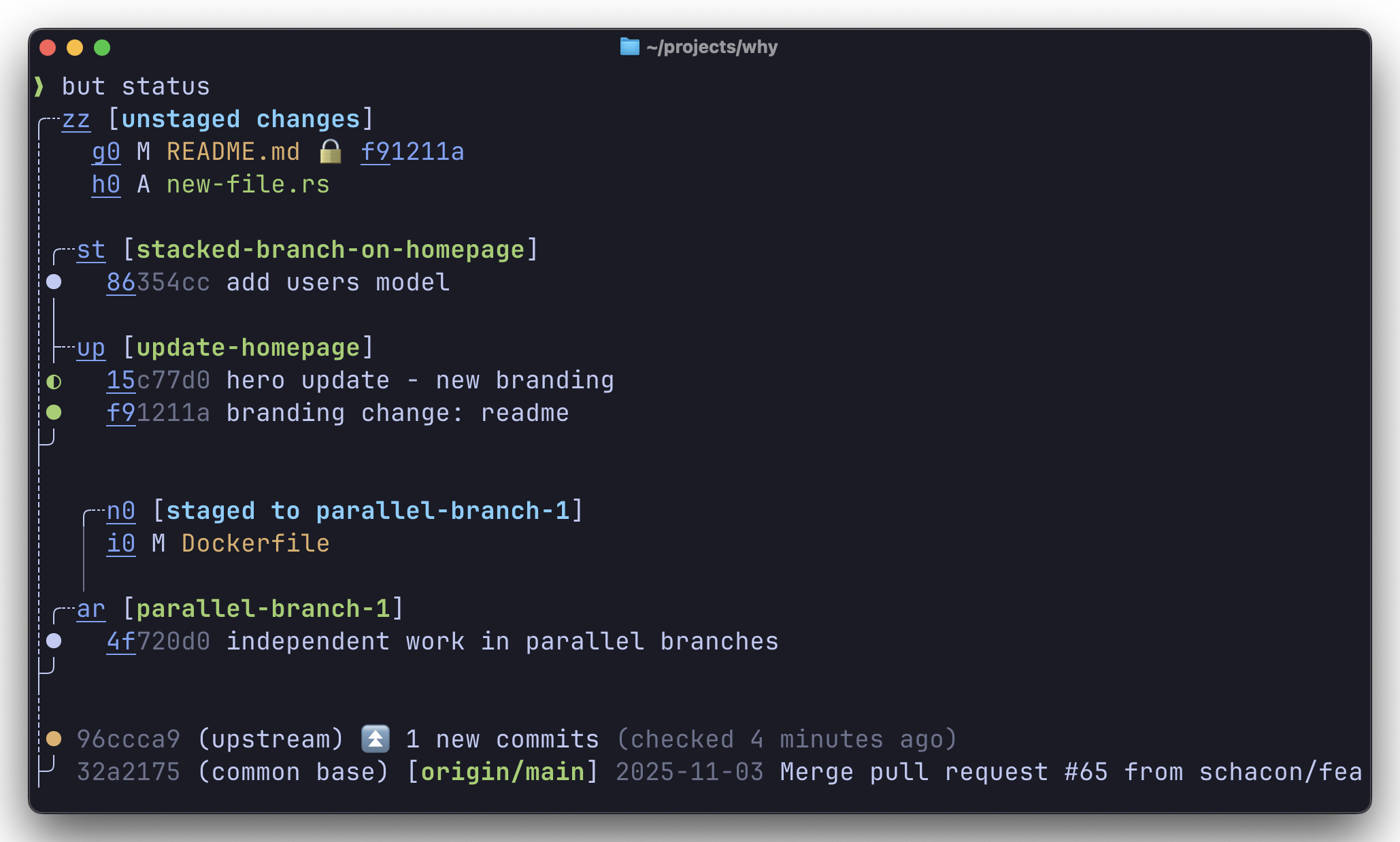Select the parallel-branch-1 branch label
The width and height of the screenshot is (1400, 842).
coord(263,609)
